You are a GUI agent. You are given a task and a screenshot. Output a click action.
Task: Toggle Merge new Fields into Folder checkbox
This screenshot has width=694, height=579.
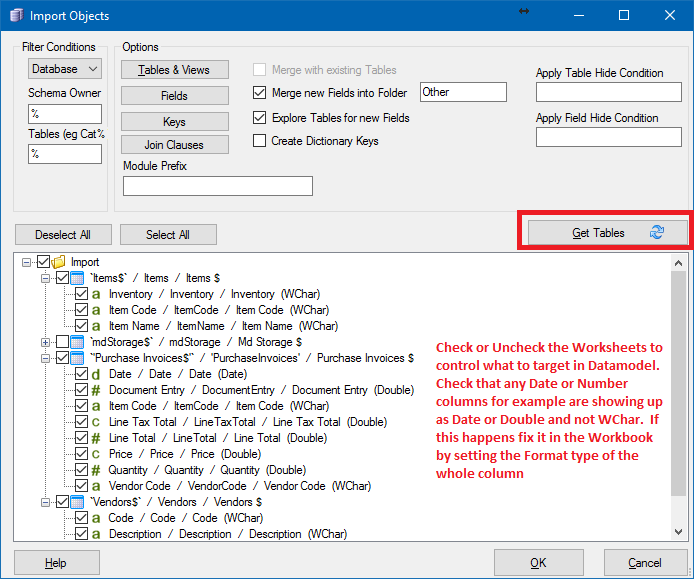coord(259,93)
